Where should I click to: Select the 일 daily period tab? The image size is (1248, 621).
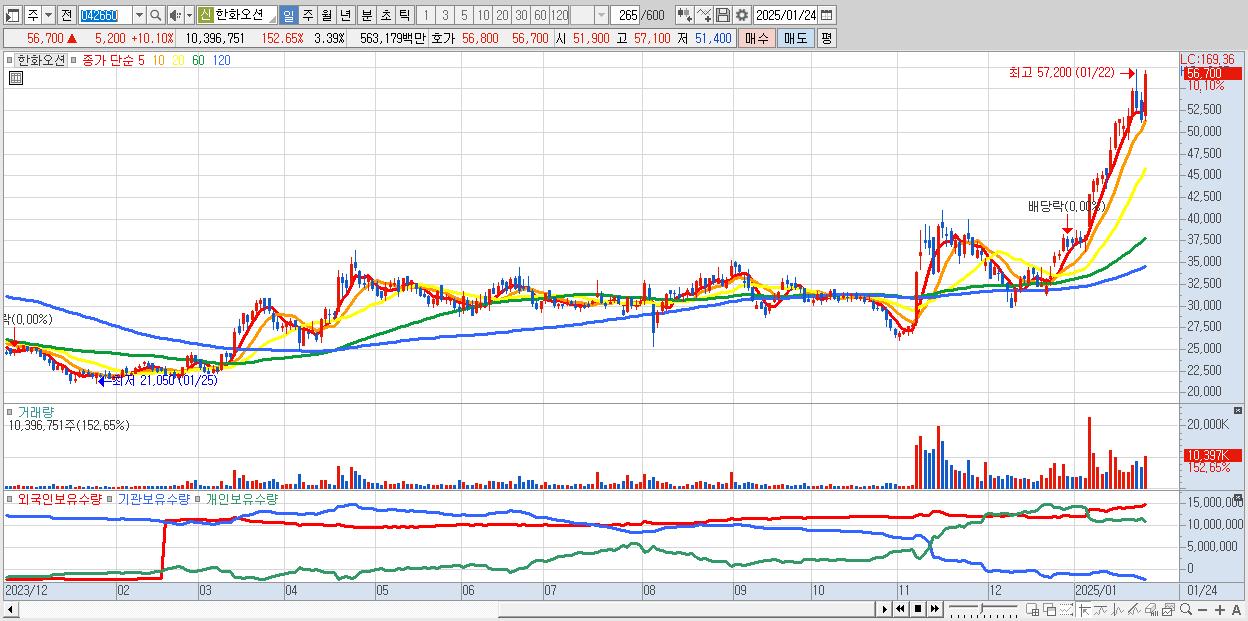288,15
